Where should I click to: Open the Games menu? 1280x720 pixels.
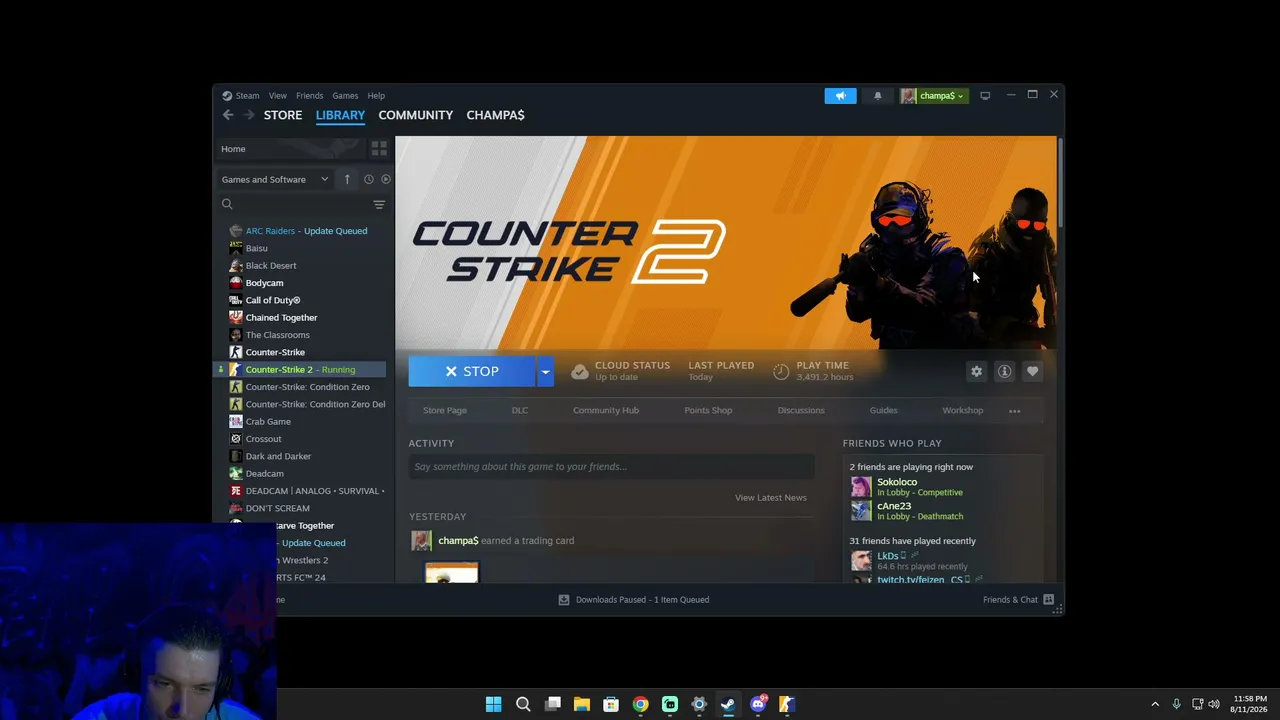point(345,96)
